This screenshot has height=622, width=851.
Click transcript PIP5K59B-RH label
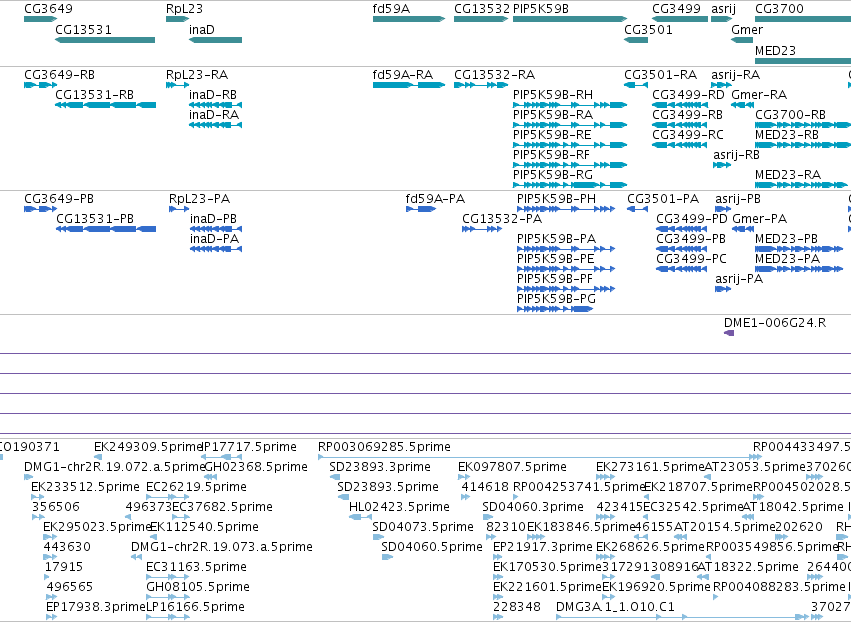click(552, 95)
